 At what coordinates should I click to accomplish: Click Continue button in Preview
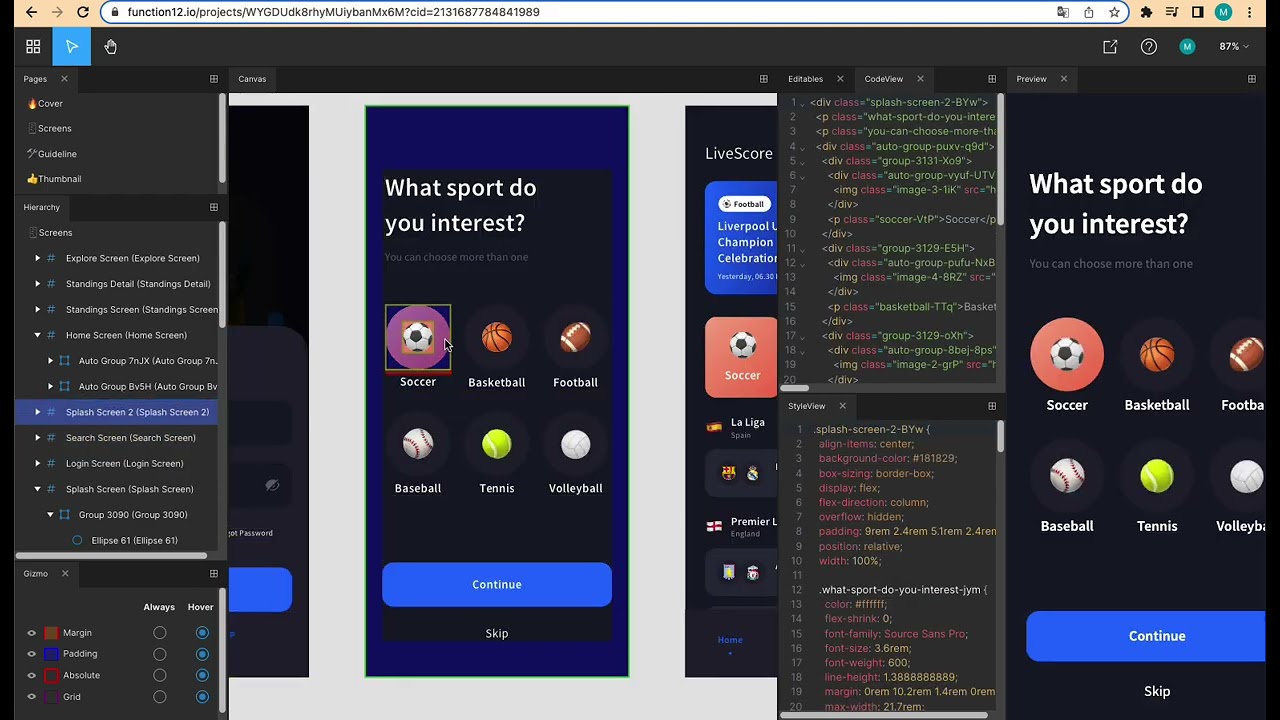pos(1146,636)
